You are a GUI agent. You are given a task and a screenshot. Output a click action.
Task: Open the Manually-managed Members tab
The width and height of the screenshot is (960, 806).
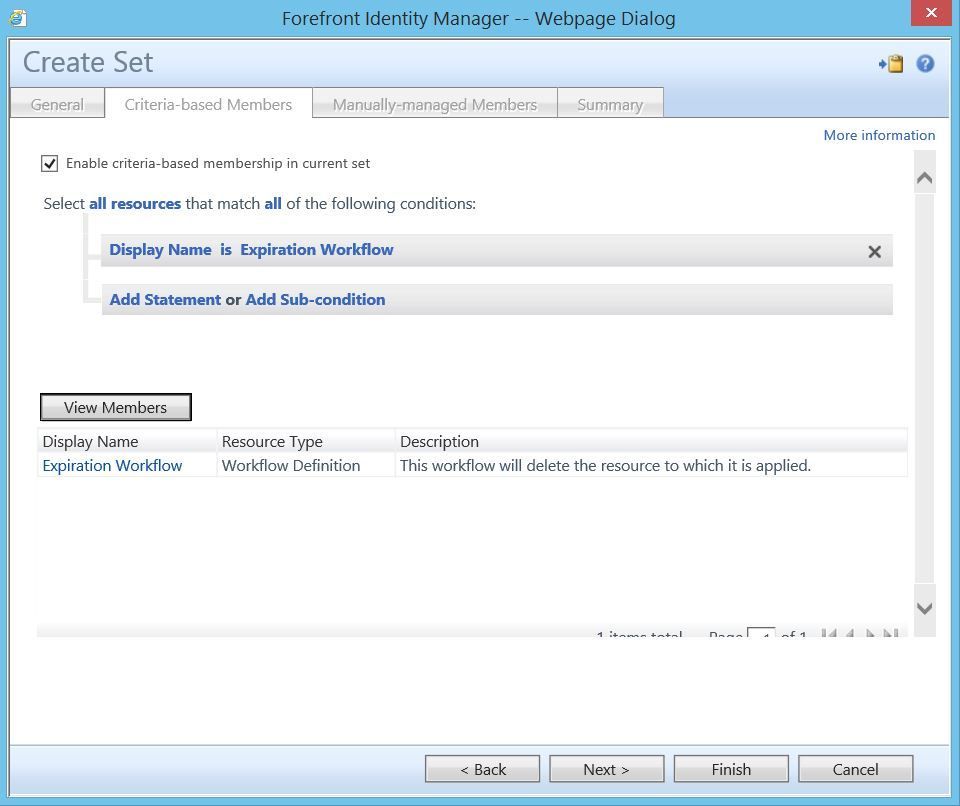(435, 104)
